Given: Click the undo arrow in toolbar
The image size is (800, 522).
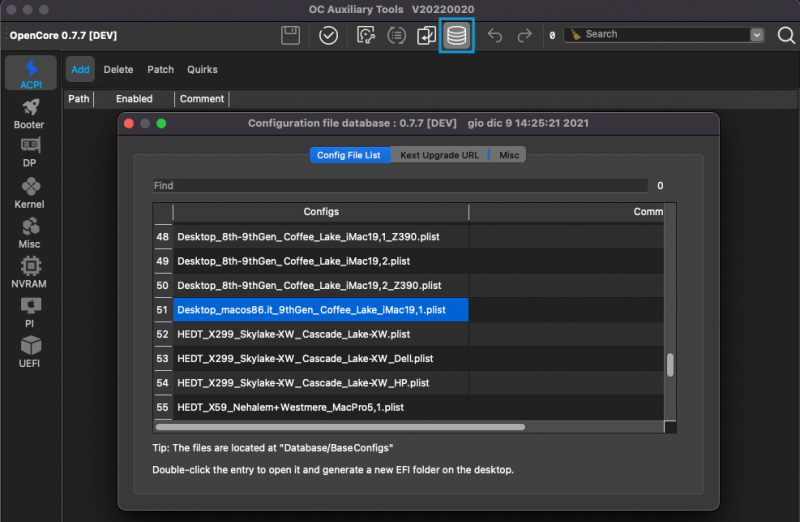Looking at the screenshot, I should pos(495,36).
